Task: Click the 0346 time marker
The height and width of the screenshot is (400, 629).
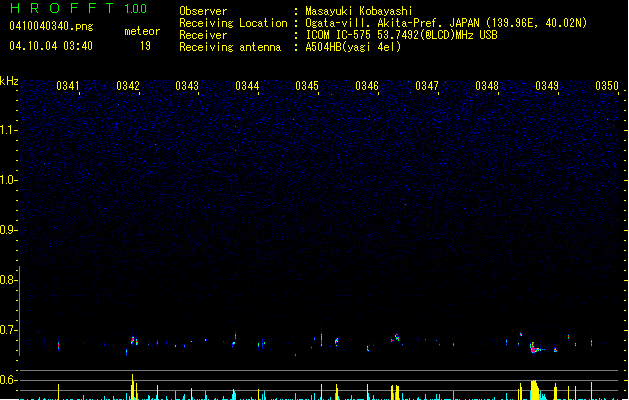Action: point(367,86)
